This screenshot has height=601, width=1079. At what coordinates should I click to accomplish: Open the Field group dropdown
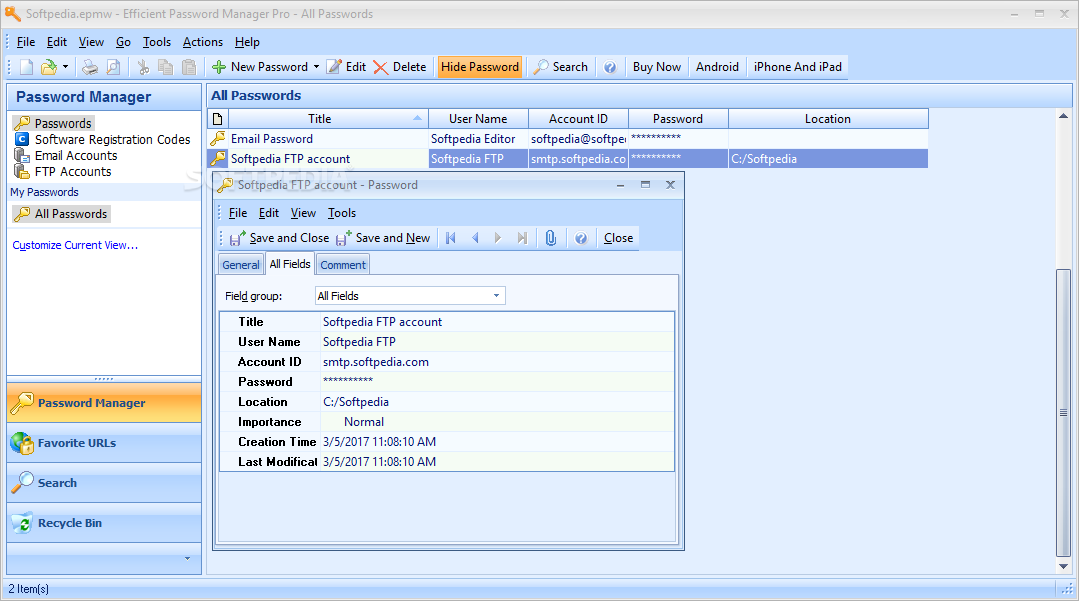(x=410, y=296)
